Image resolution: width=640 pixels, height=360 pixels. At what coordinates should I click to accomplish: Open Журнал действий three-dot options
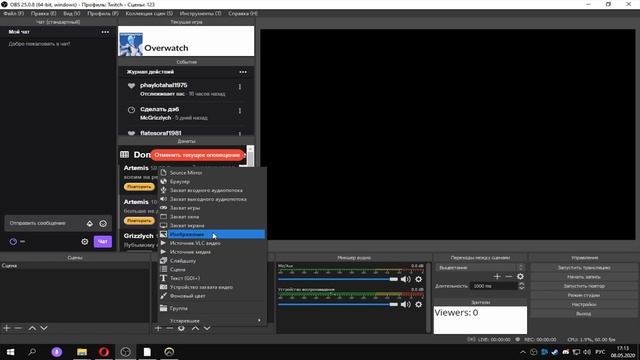coord(243,72)
